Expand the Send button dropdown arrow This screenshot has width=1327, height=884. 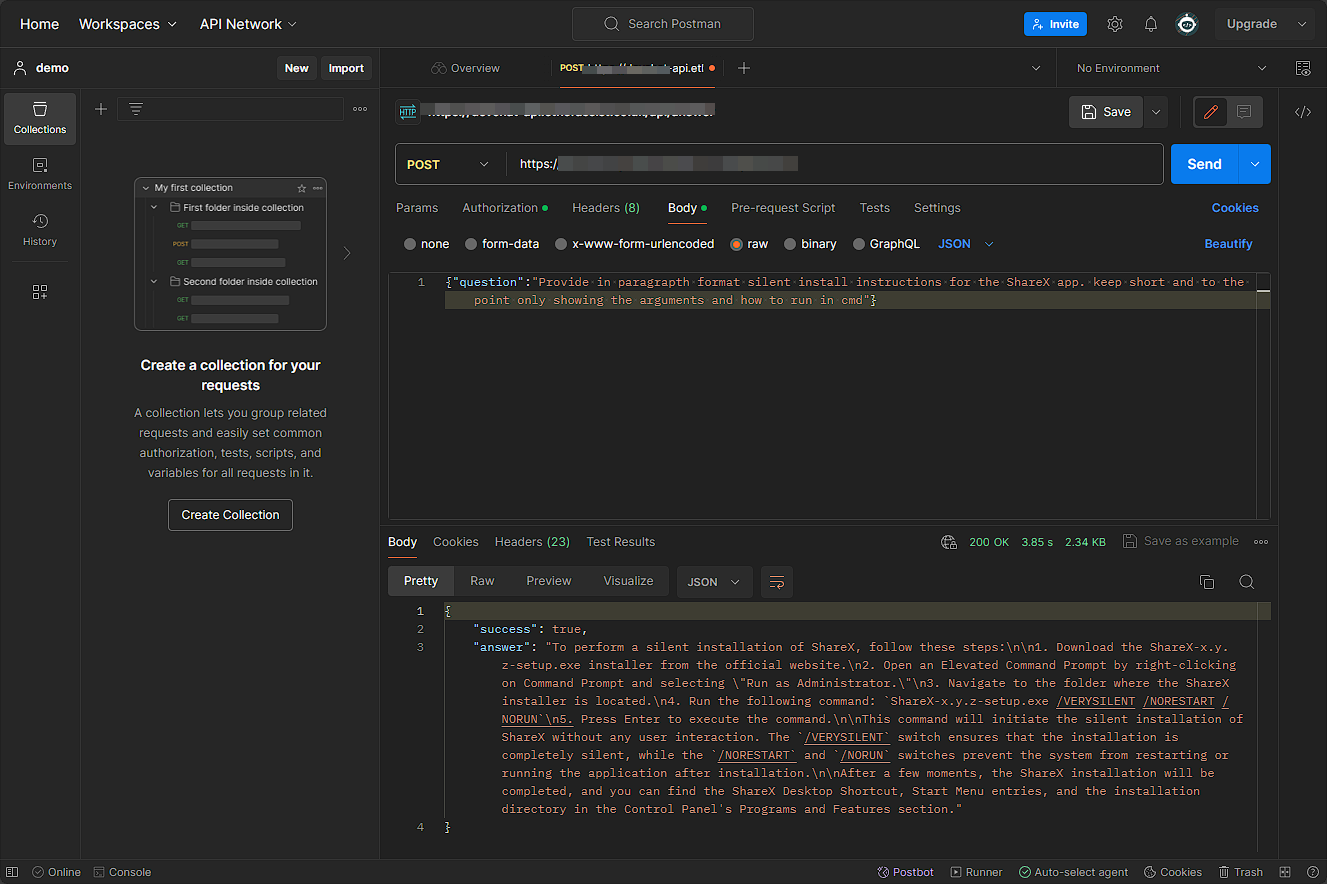coord(1254,164)
